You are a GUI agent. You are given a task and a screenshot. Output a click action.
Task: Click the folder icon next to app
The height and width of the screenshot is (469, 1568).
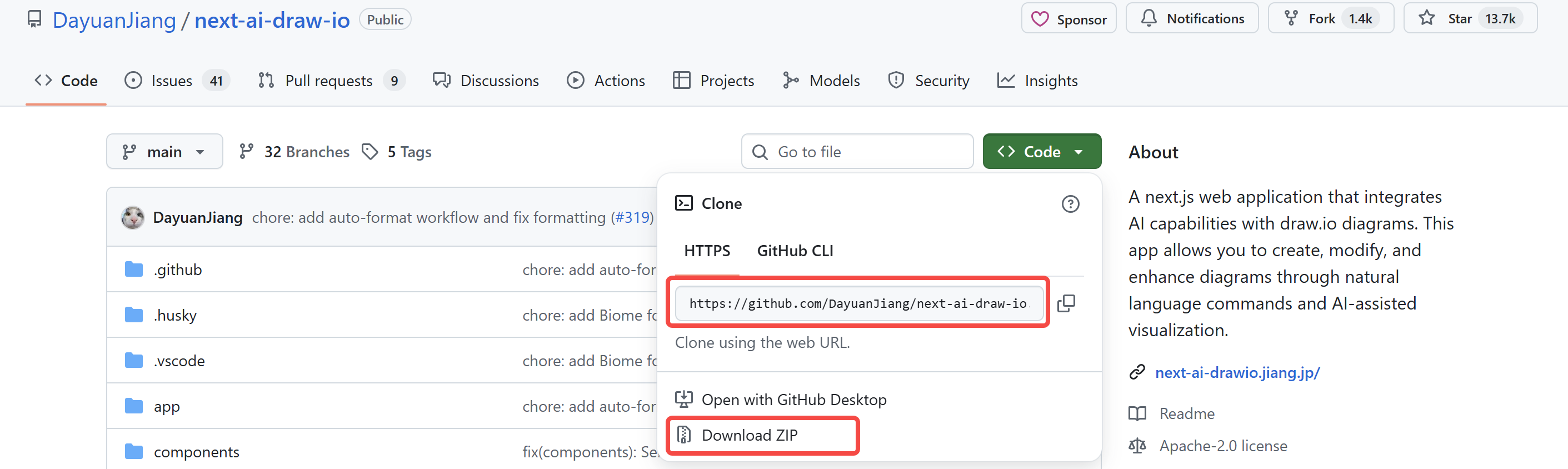(x=134, y=406)
